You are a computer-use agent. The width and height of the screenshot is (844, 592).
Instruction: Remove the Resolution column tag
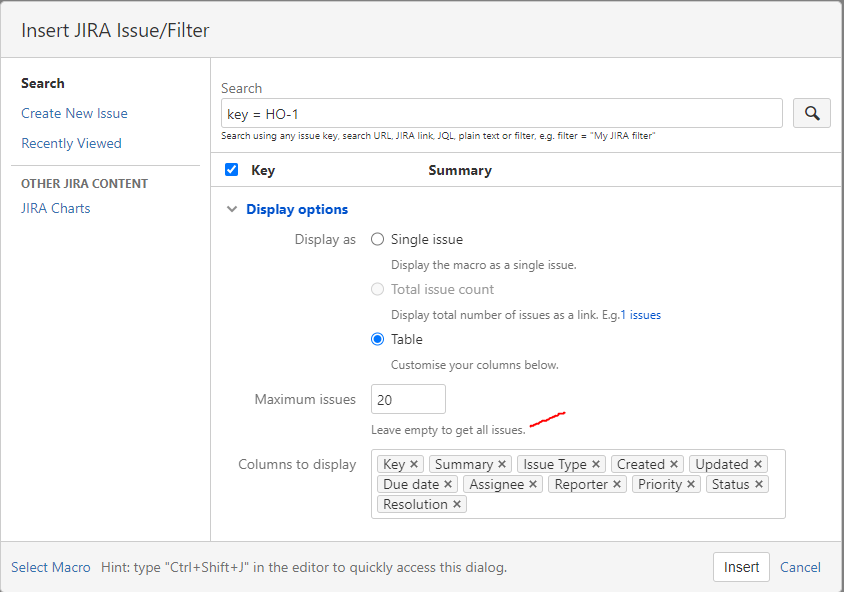tap(457, 504)
